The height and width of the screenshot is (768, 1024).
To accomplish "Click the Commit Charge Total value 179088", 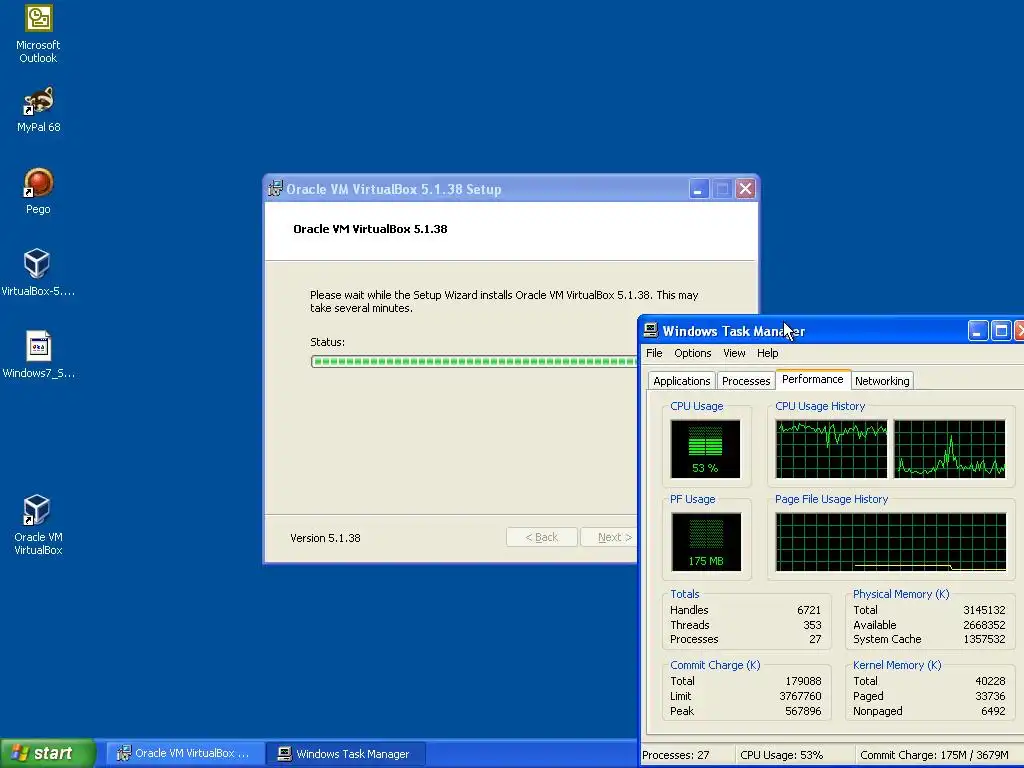I will click(x=803, y=681).
